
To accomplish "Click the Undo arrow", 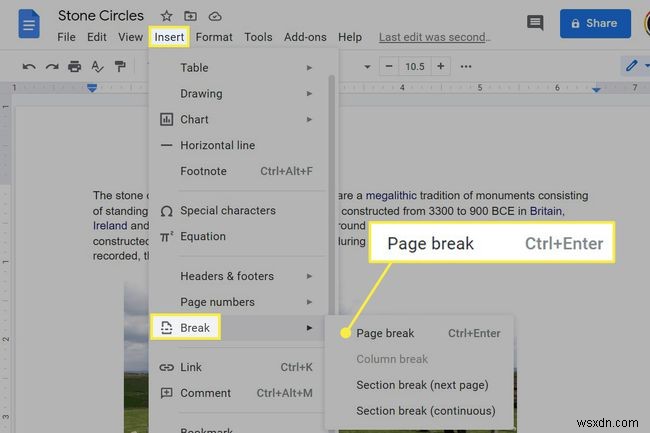I will click(29, 66).
